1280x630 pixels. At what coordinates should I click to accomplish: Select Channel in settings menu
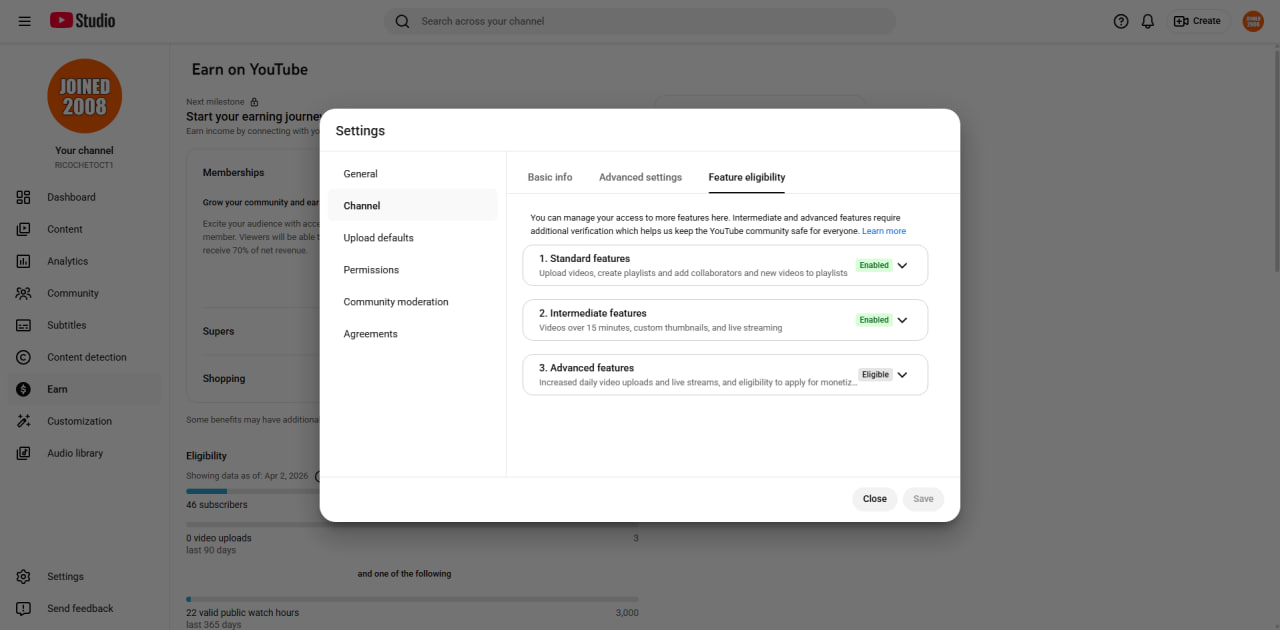click(x=413, y=206)
